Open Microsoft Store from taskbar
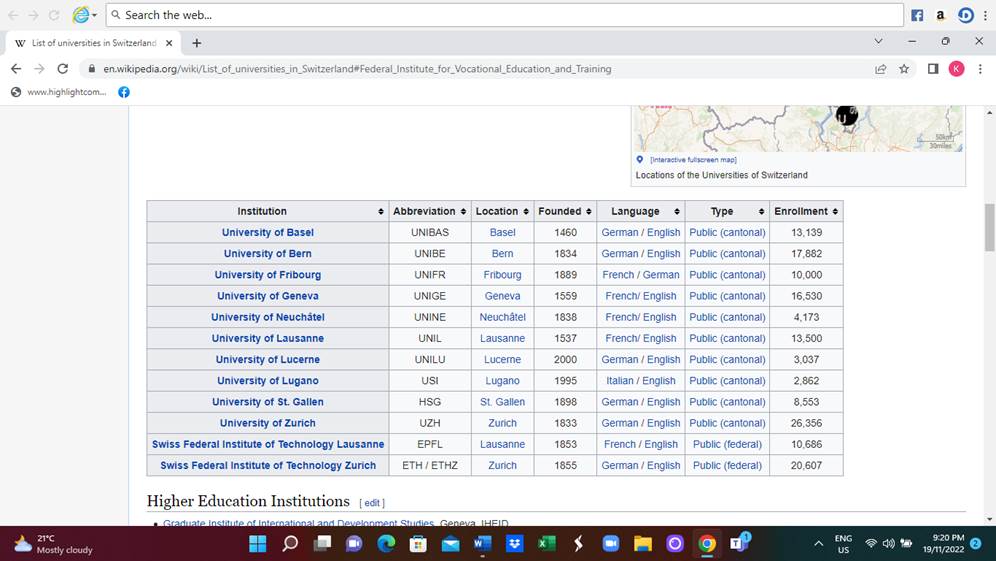The width and height of the screenshot is (996, 561). pyautogui.click(x=418, y=544)
